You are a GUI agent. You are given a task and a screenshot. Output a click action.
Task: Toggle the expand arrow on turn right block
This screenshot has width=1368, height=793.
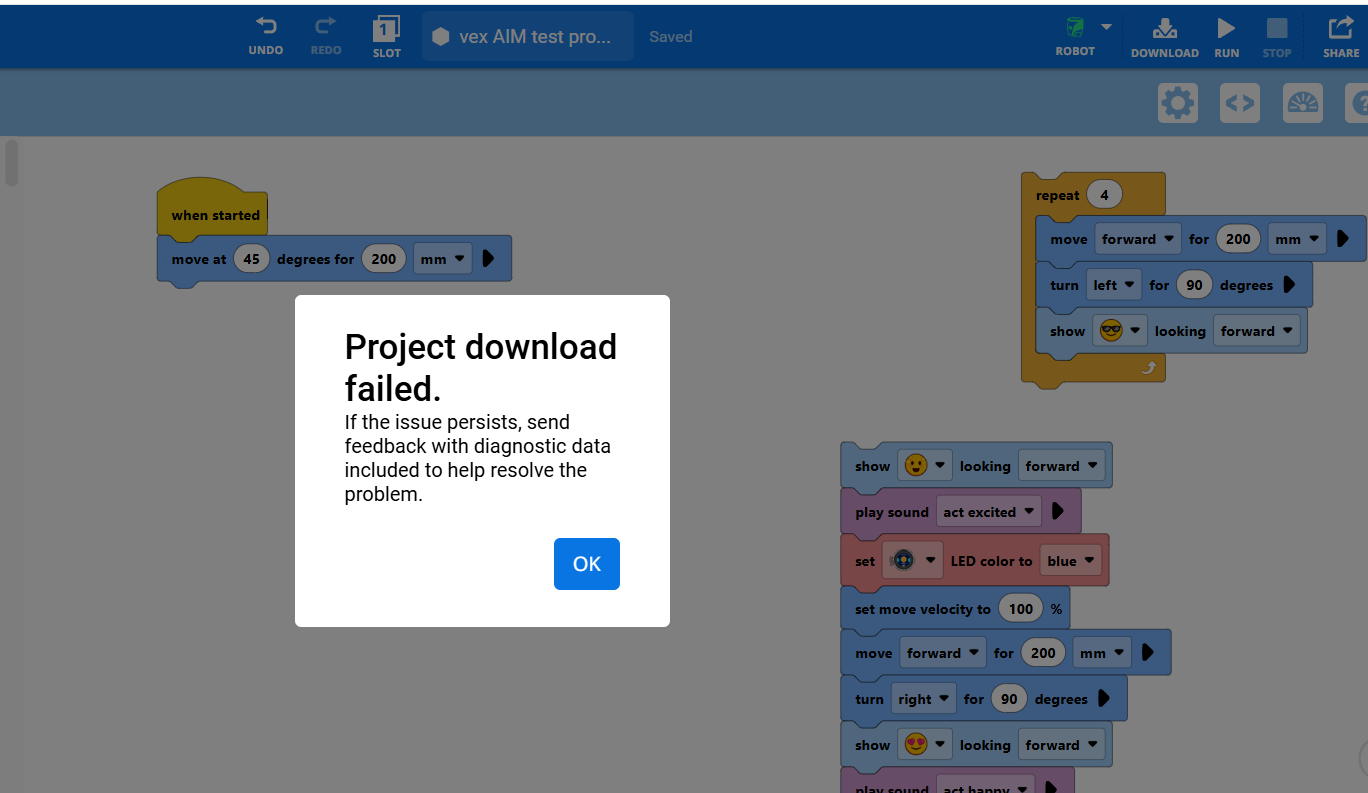(x=1104, y=699)
